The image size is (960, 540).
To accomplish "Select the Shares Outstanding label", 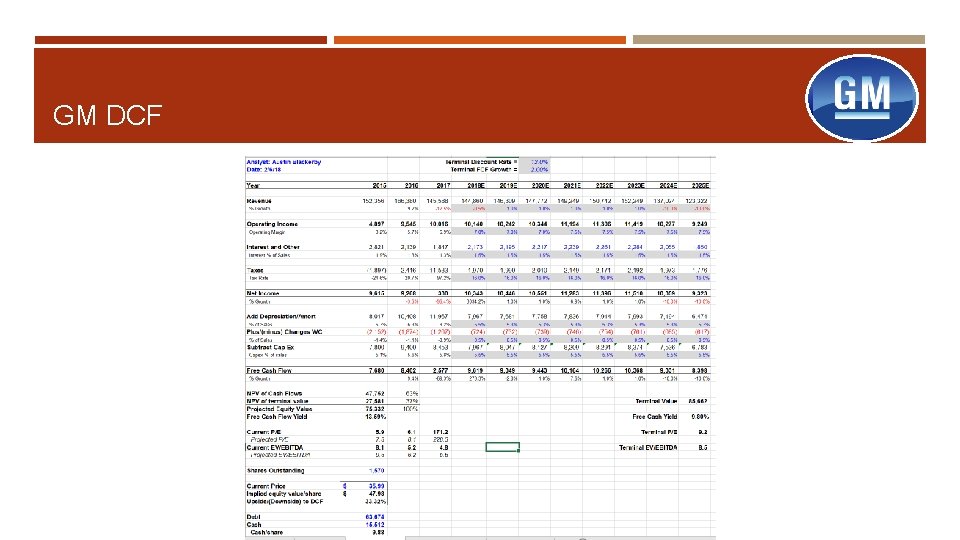I will click(275, 471).
